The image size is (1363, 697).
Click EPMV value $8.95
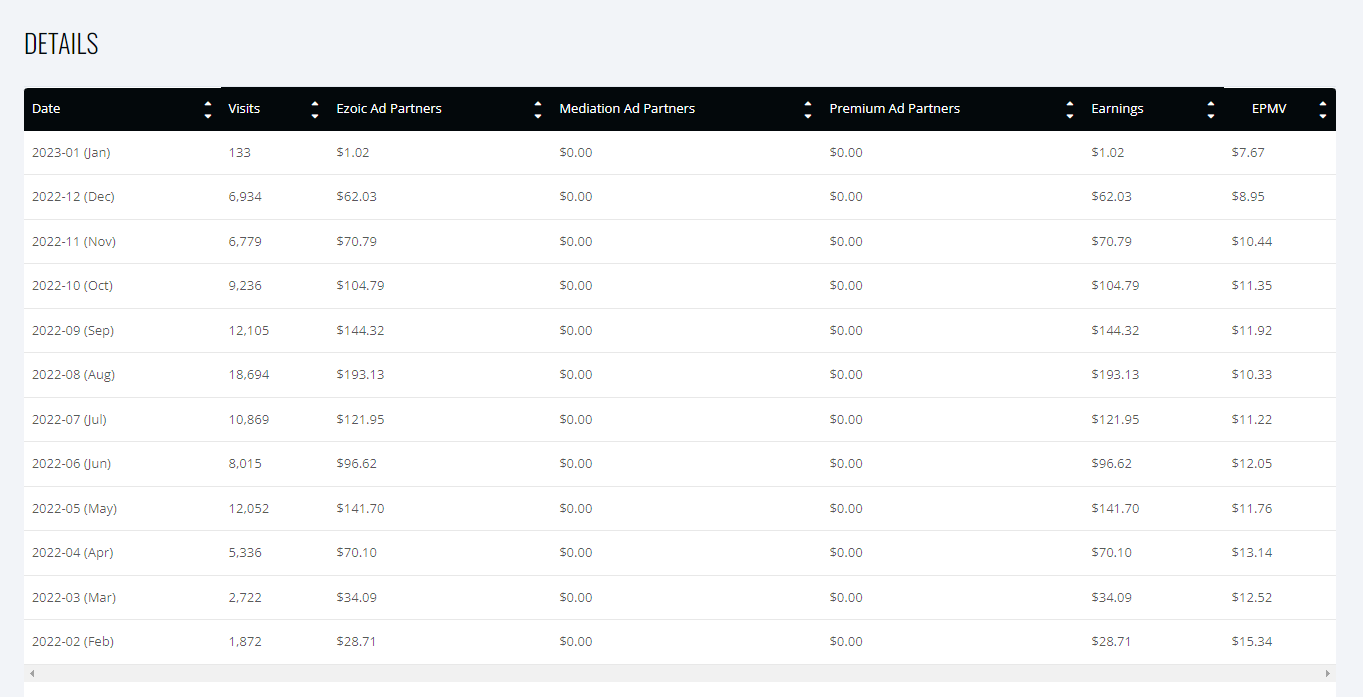click(1248, 197)
